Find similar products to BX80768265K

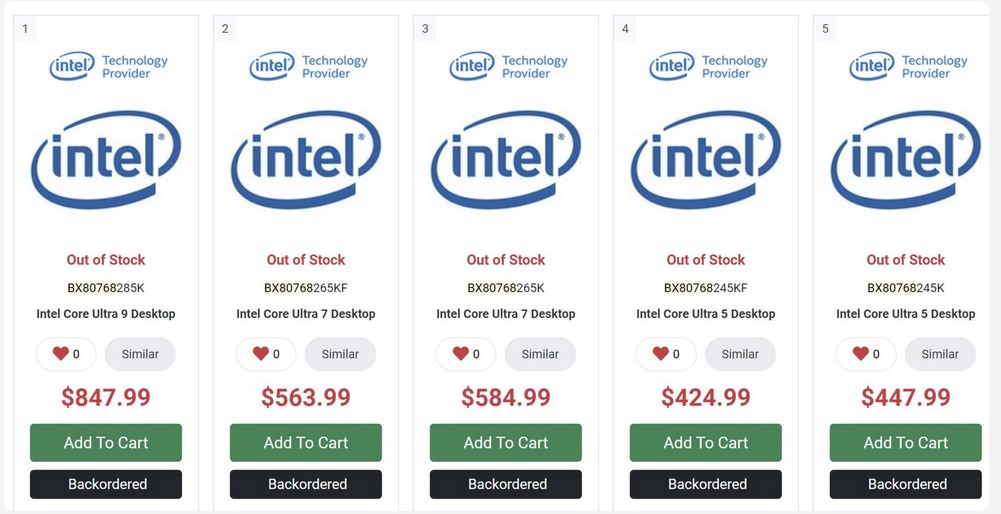coord(540,354)
